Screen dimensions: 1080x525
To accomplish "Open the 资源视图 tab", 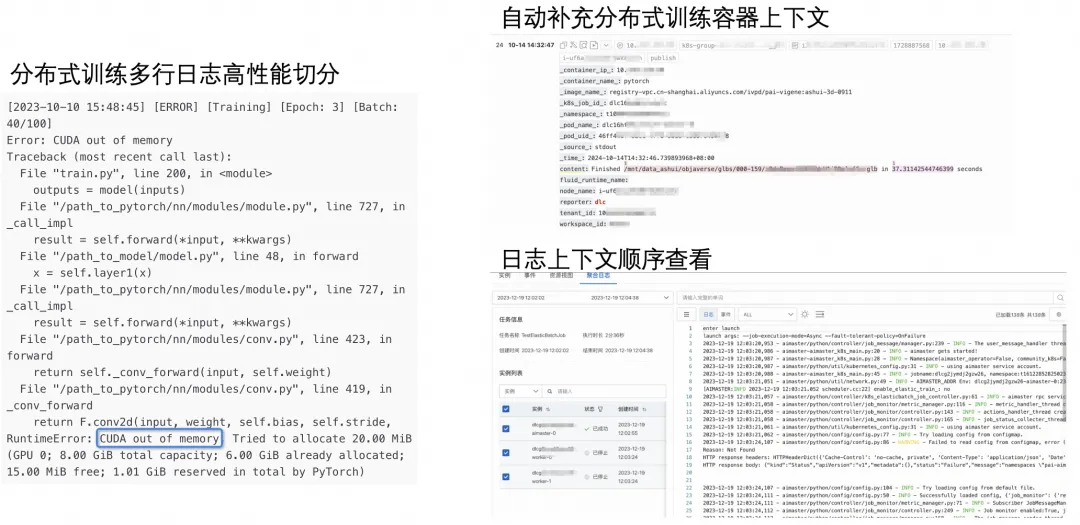I will (561, 276).
